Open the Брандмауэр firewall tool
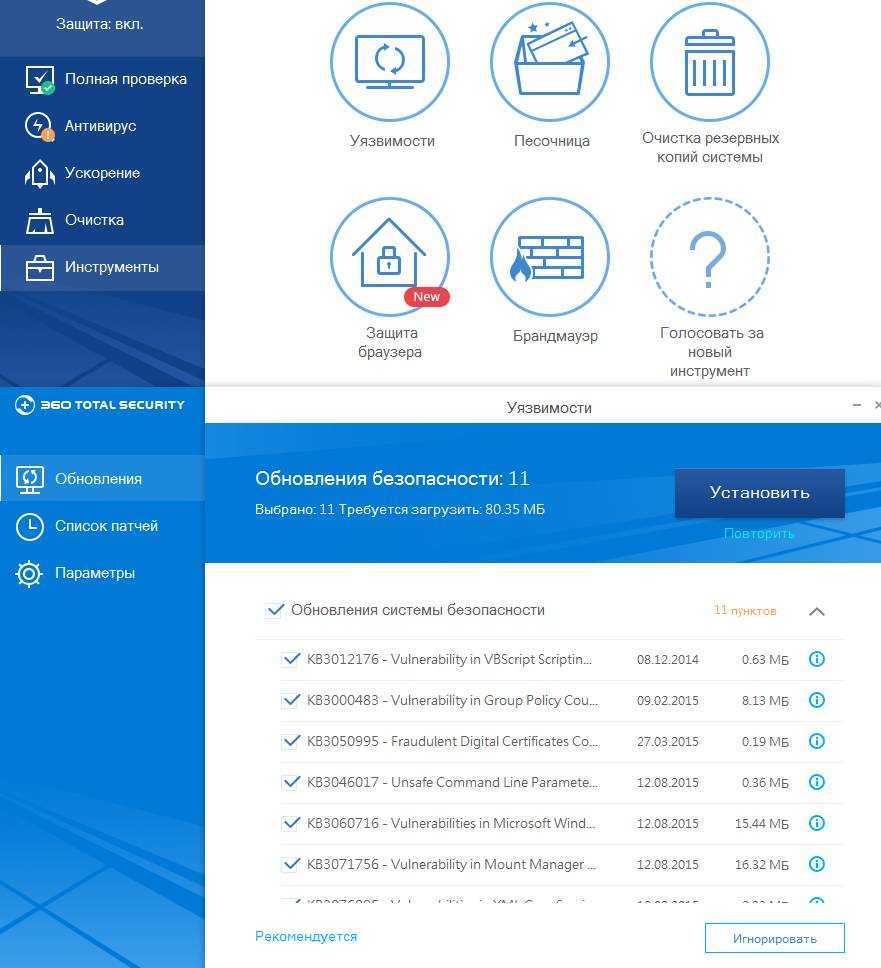The width and height of the screenshot is (881, 968). 550,257
